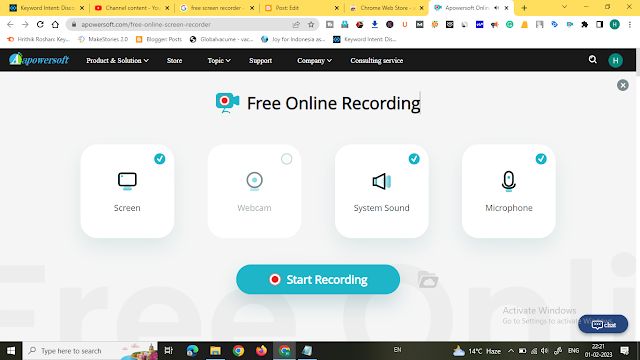Click the Screen monitor icon
This screenshot has width=640, height=360.
point(127,181)
